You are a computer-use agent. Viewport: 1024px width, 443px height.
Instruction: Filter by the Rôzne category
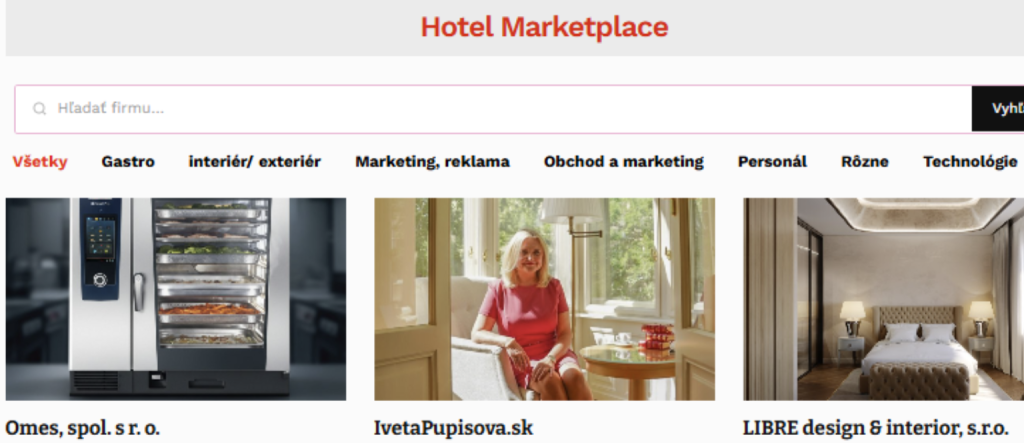click(865, 161)
